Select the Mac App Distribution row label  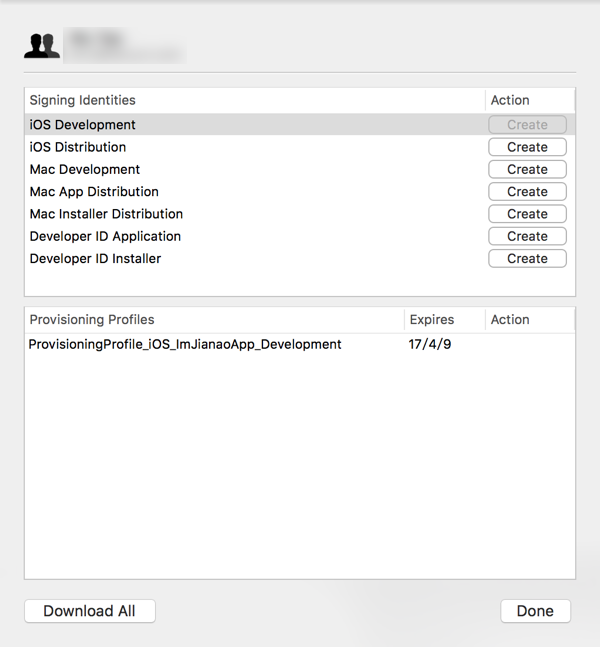94,191
